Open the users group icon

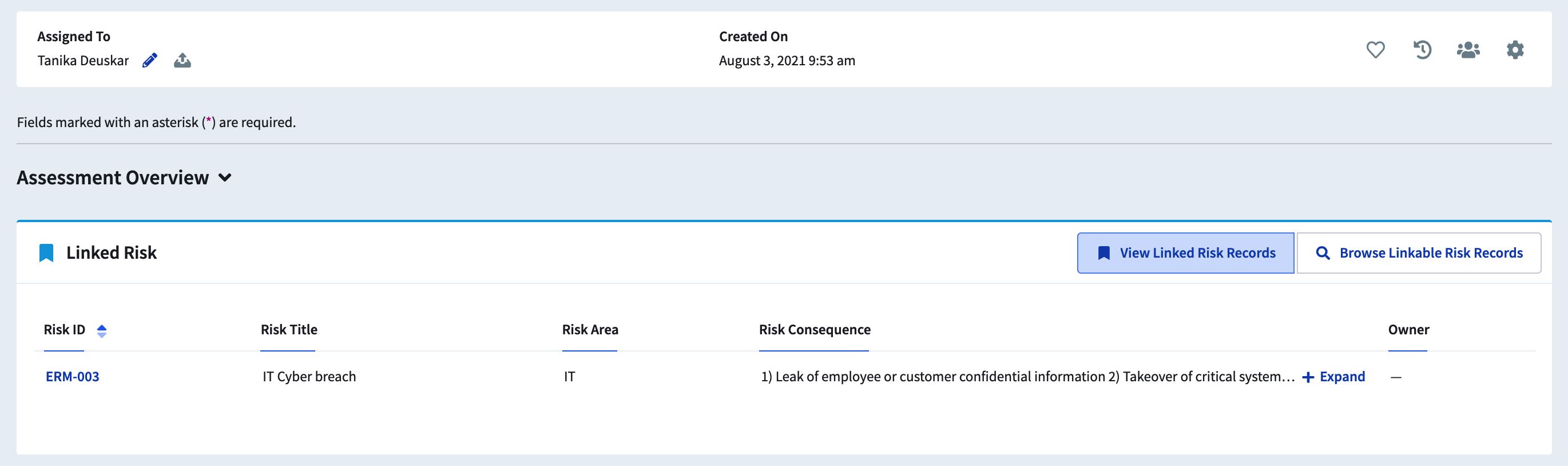pyautogui.click(x=1467, y=50)
